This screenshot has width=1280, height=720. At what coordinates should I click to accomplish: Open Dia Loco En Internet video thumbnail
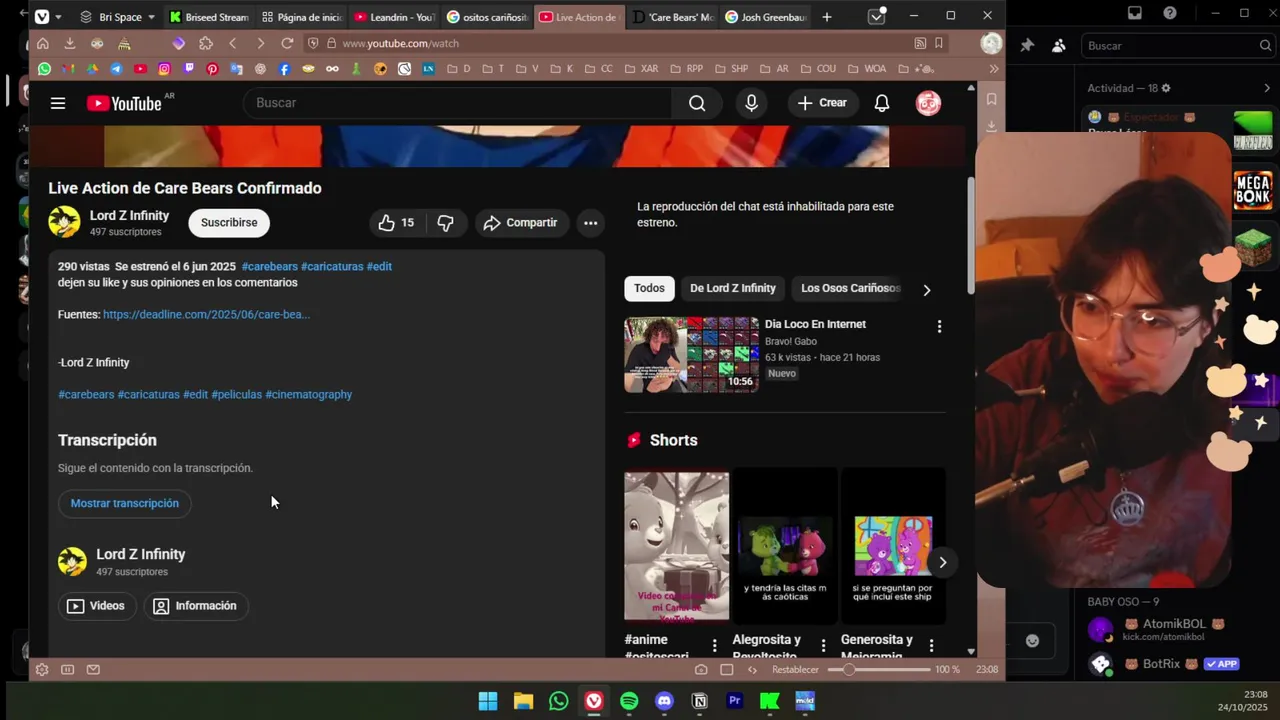point(692,355)
